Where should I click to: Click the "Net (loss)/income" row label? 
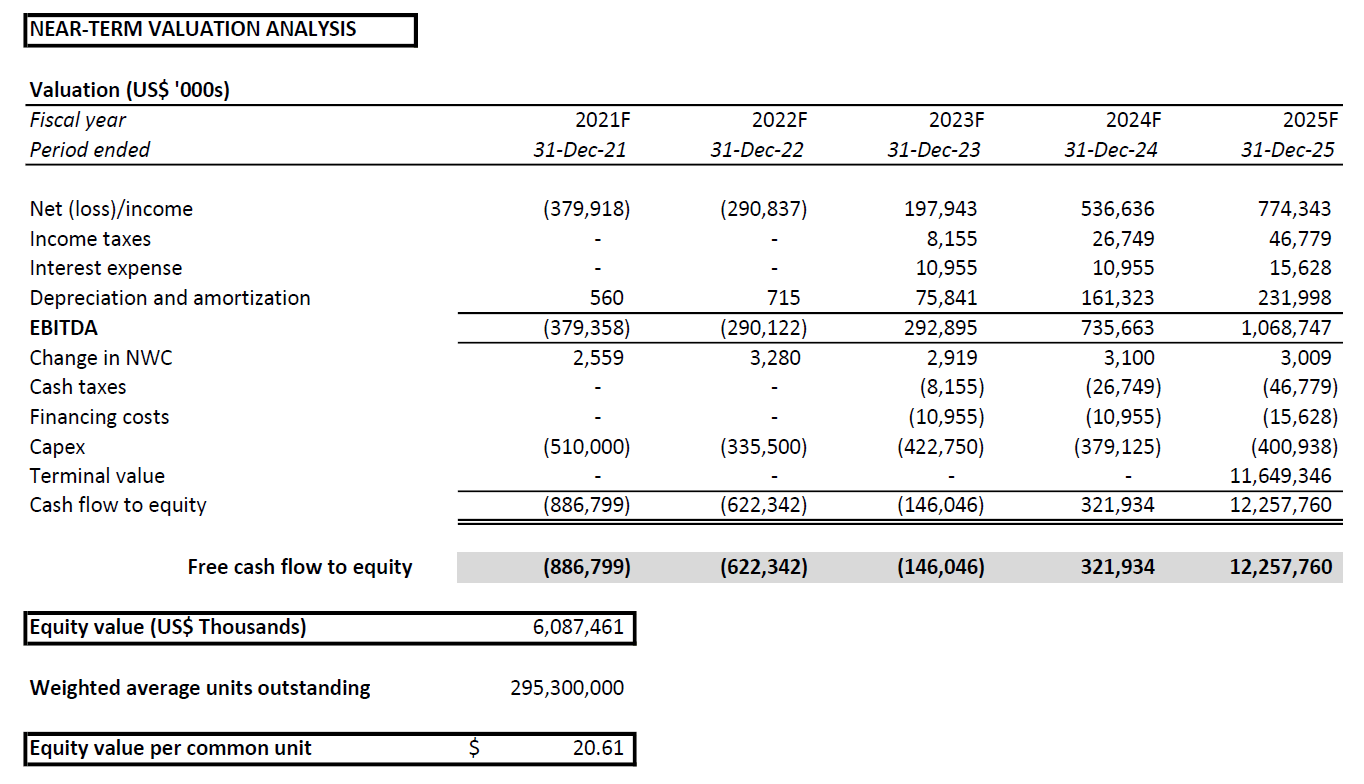pyautogui.click(x=111, y=209)
